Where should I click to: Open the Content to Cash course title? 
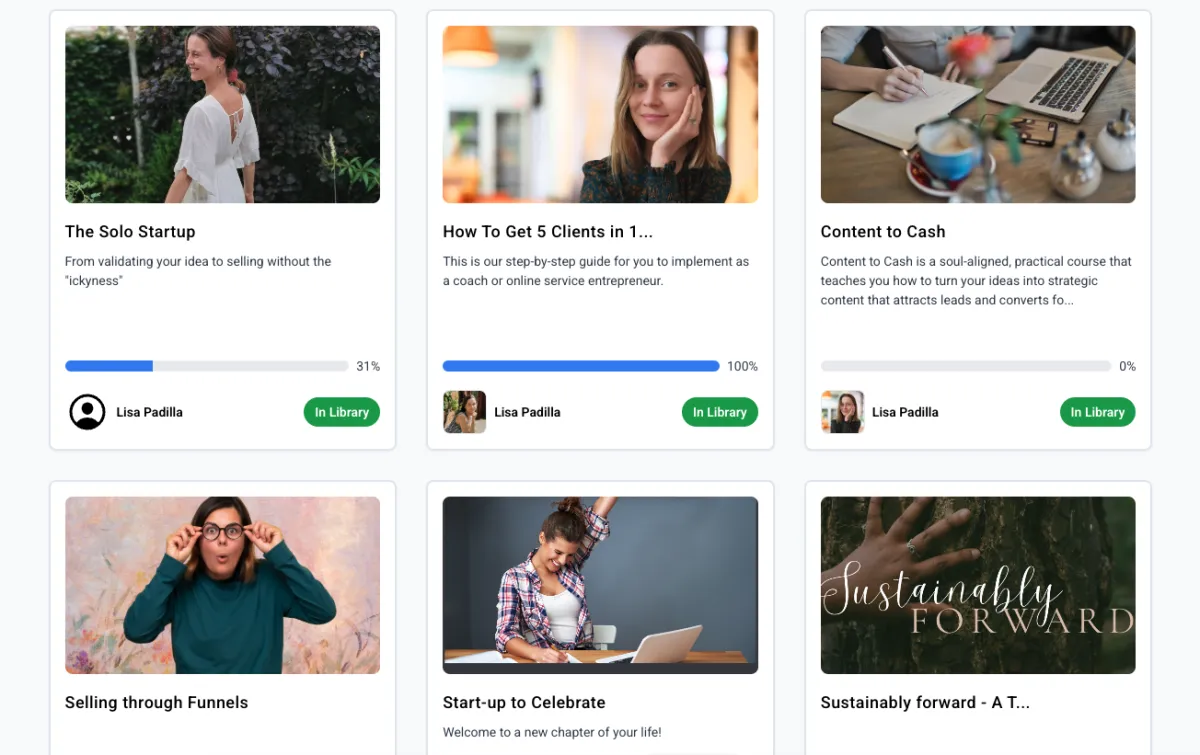(883, 232)
